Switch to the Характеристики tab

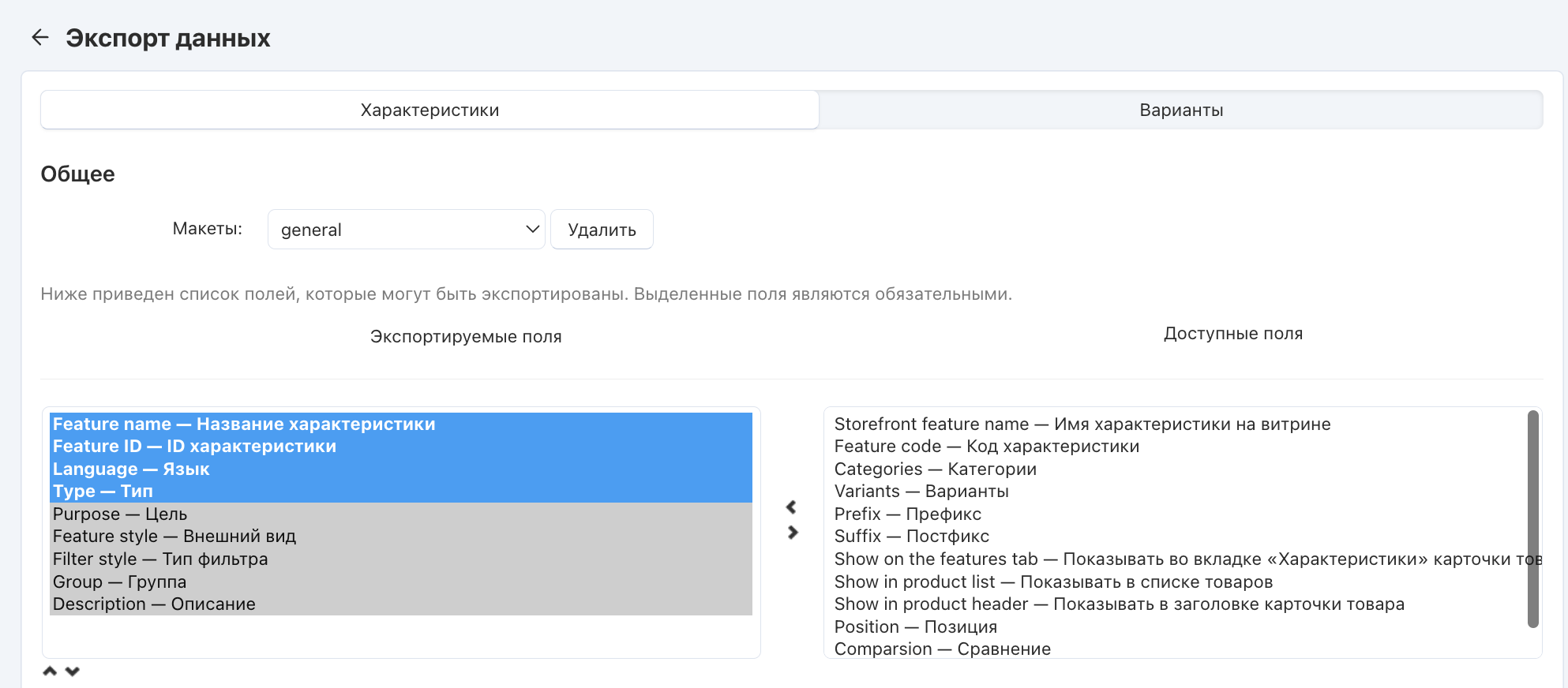(430, 110)
